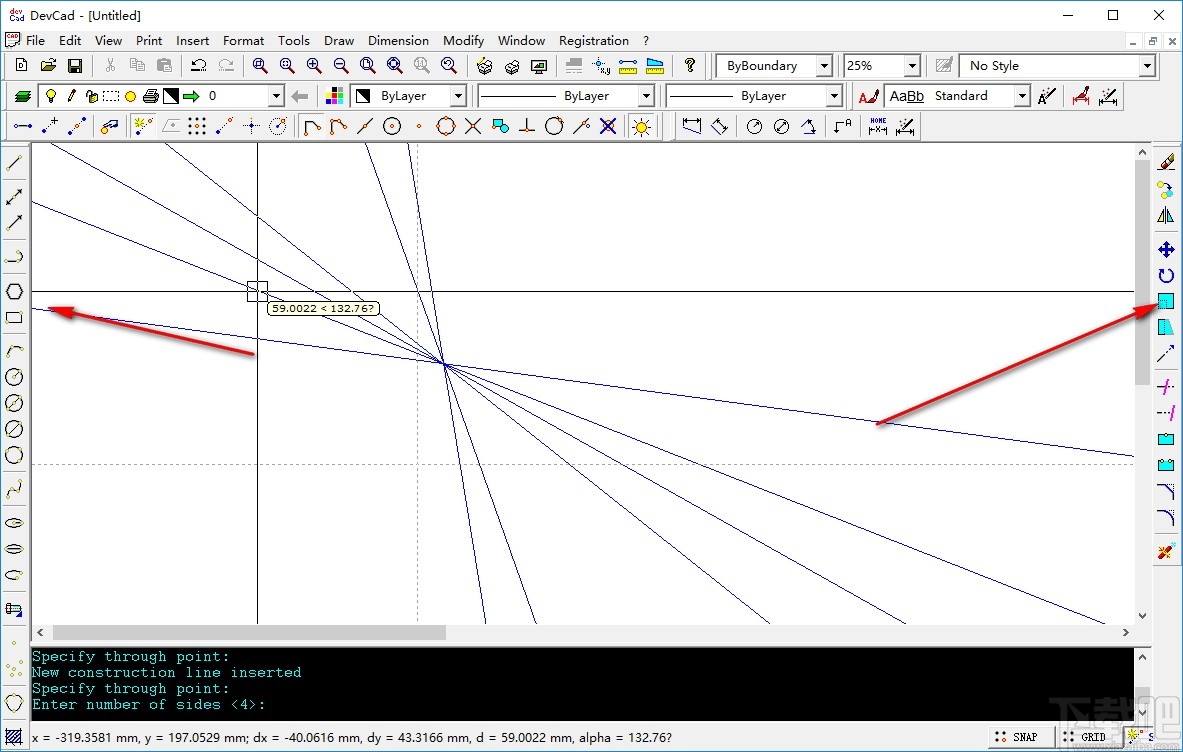The image size is (1183, 752).
Task: Expand the 25% dropdown
Action: (911, 66)
